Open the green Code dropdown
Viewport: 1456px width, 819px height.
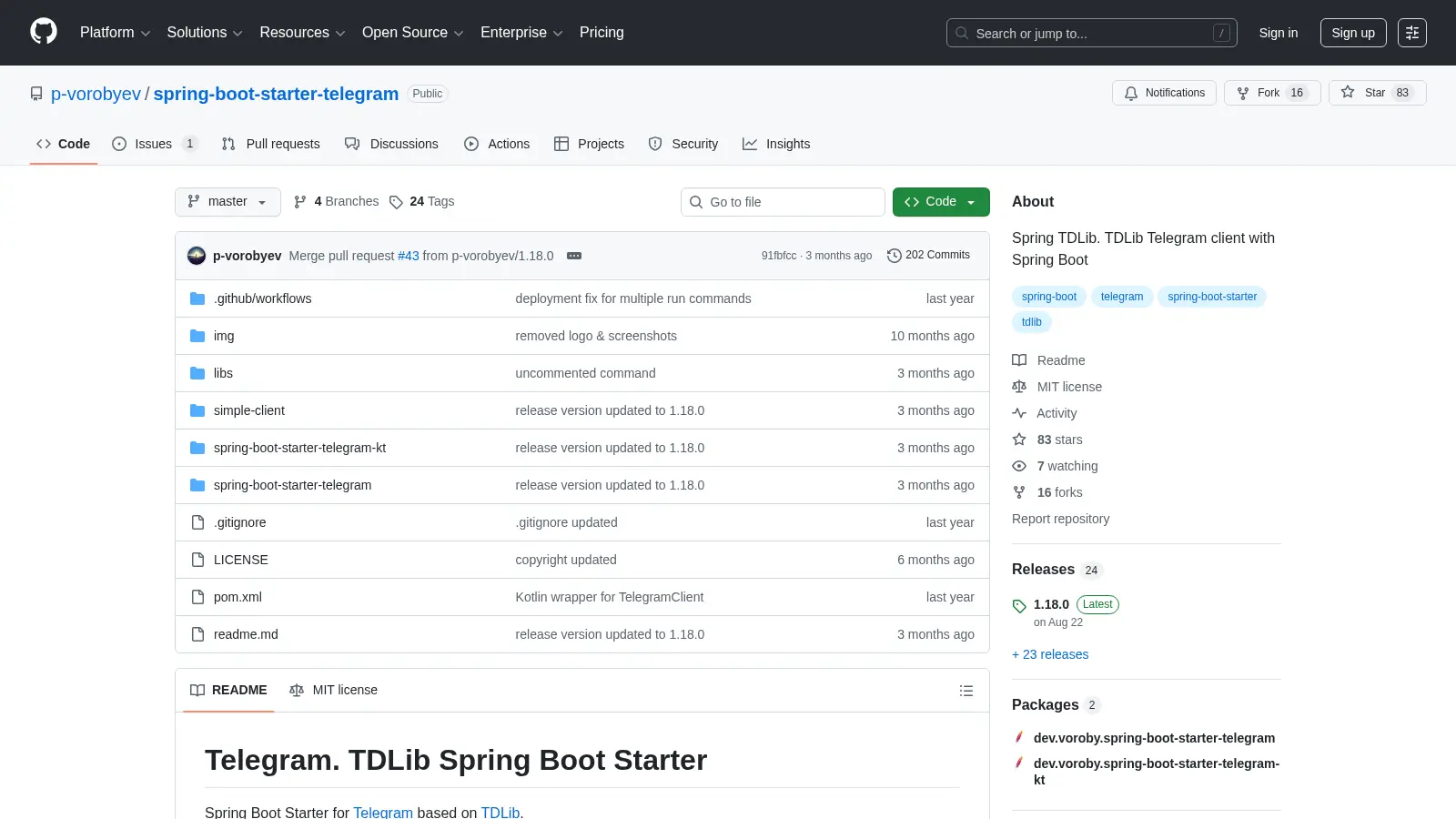point(941,202)
